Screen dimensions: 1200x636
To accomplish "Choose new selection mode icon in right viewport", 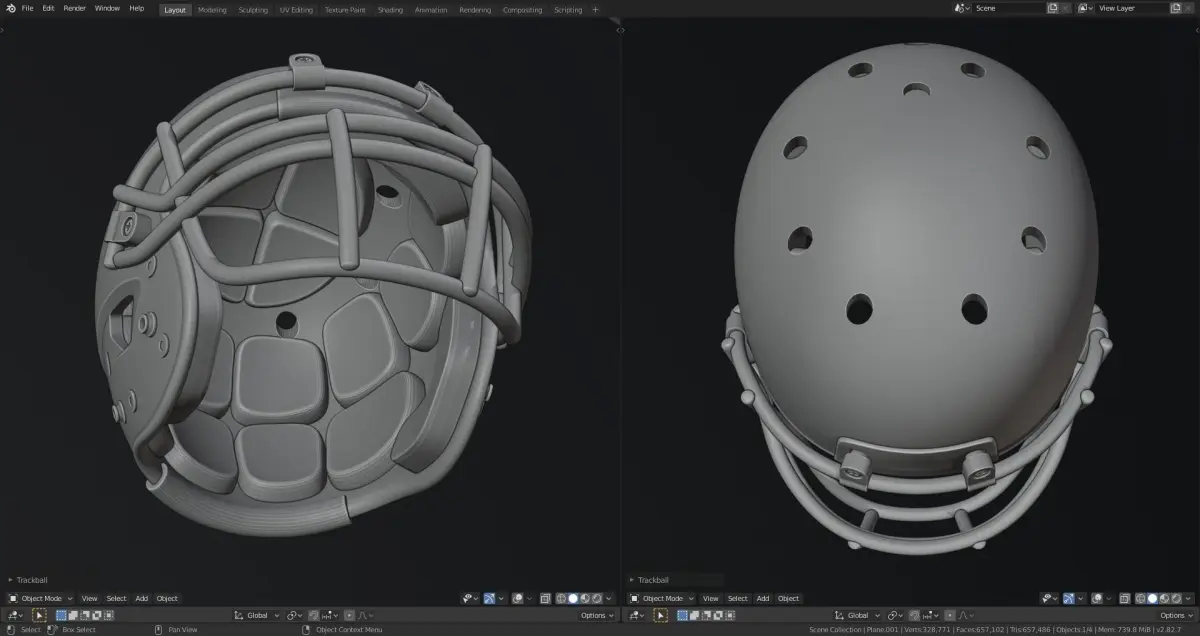I will [x=682, y=615].
